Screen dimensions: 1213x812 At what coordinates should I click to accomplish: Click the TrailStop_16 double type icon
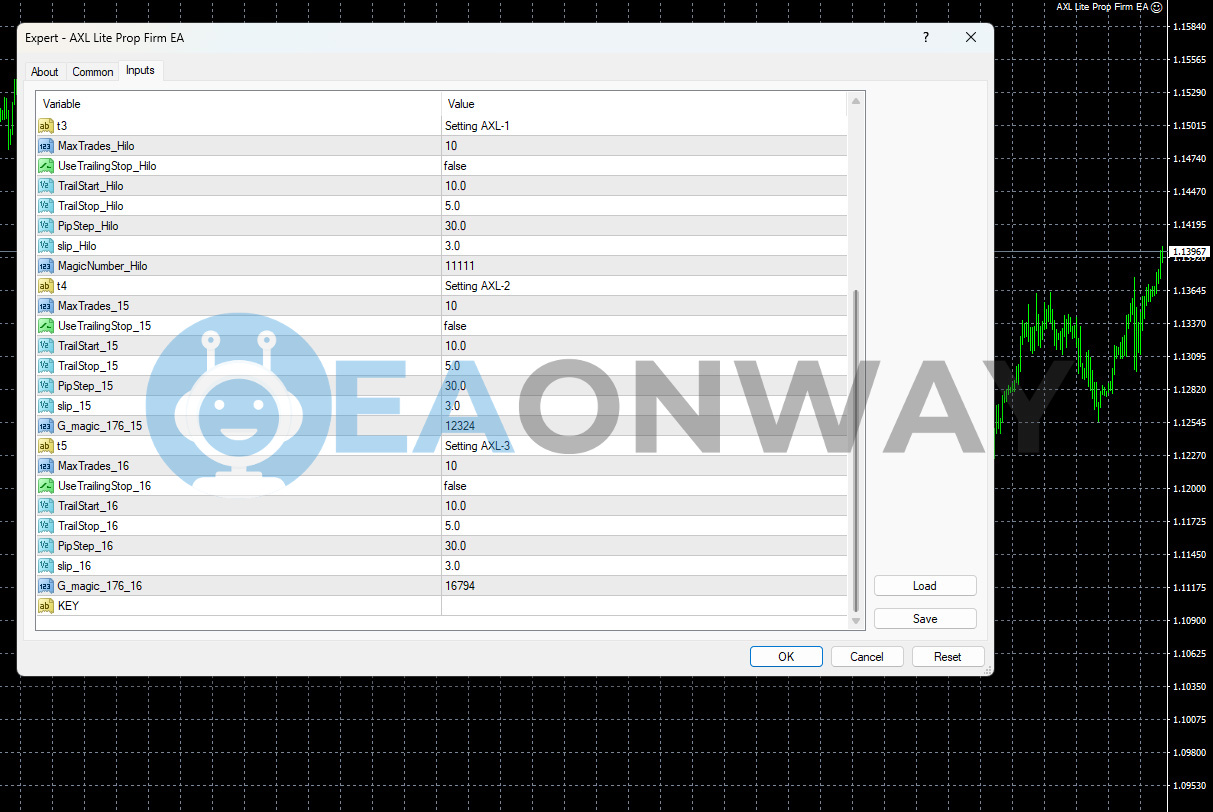coord(45,526)
